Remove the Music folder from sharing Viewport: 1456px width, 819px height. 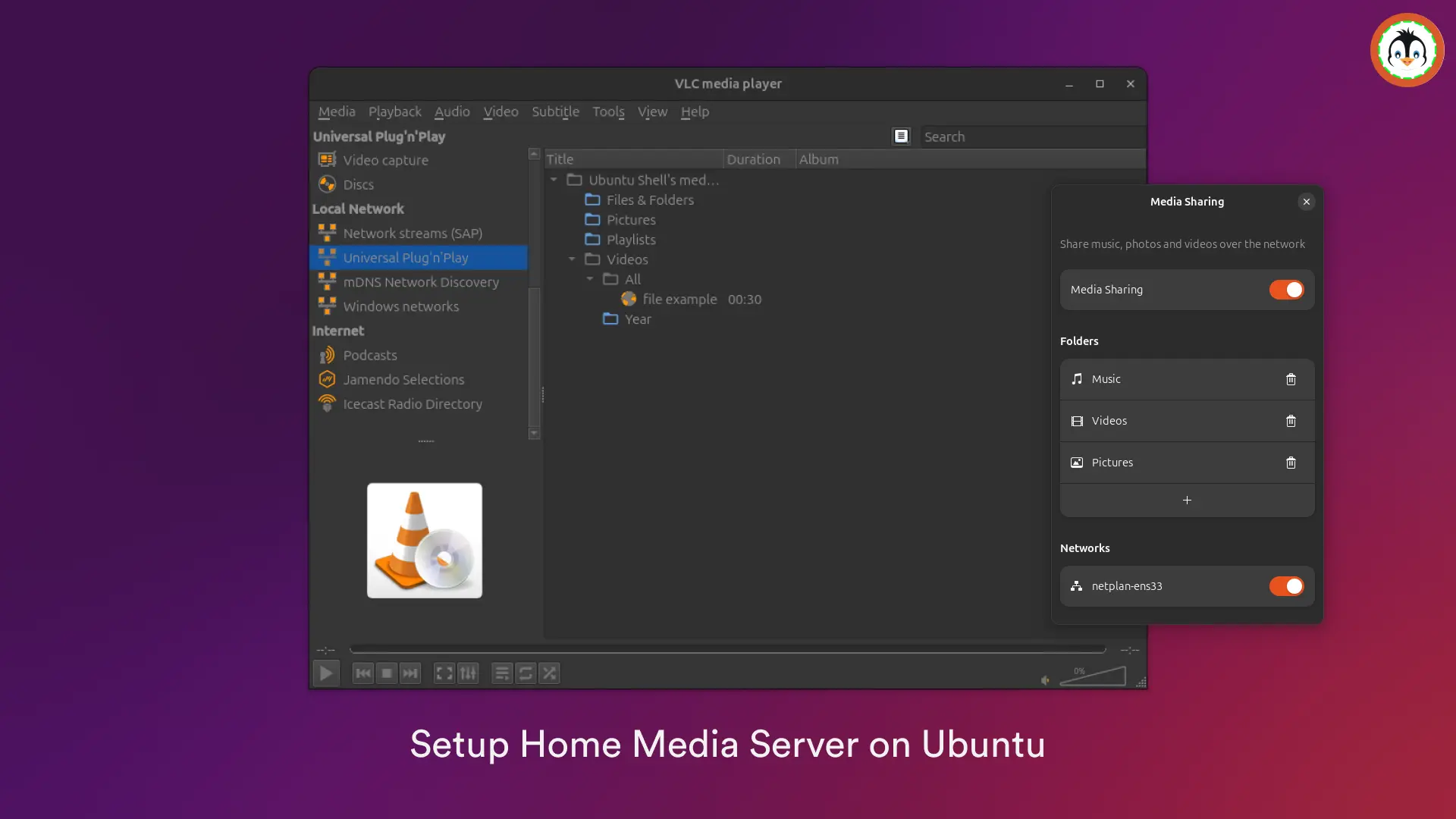coord(1291,379)
